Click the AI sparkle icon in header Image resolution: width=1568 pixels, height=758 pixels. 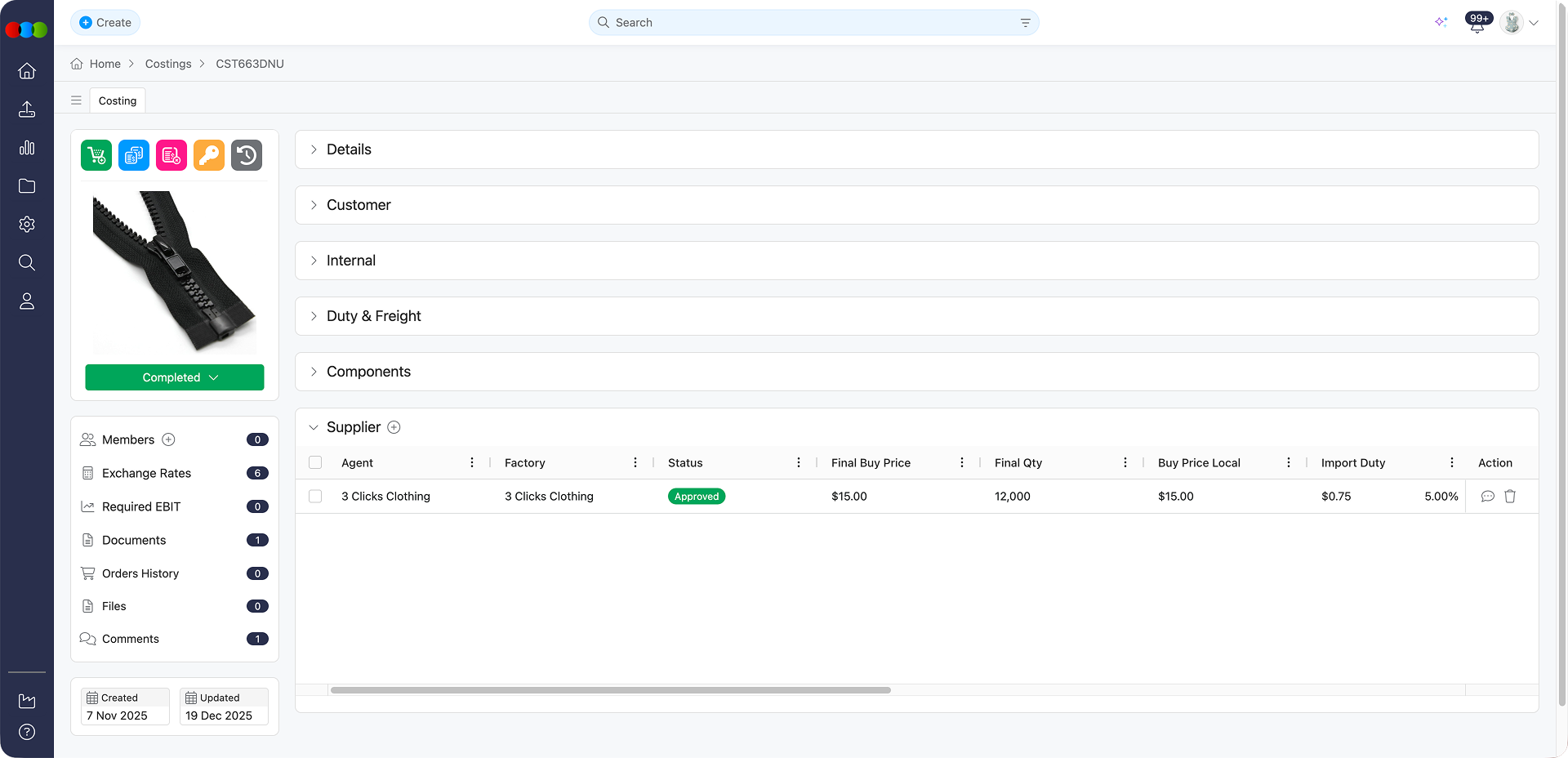pos(1441,22)
